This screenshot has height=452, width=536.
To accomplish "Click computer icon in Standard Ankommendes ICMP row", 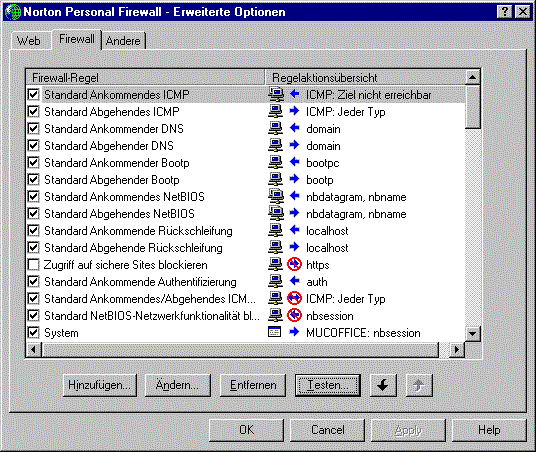I will [x=276, y=94].
